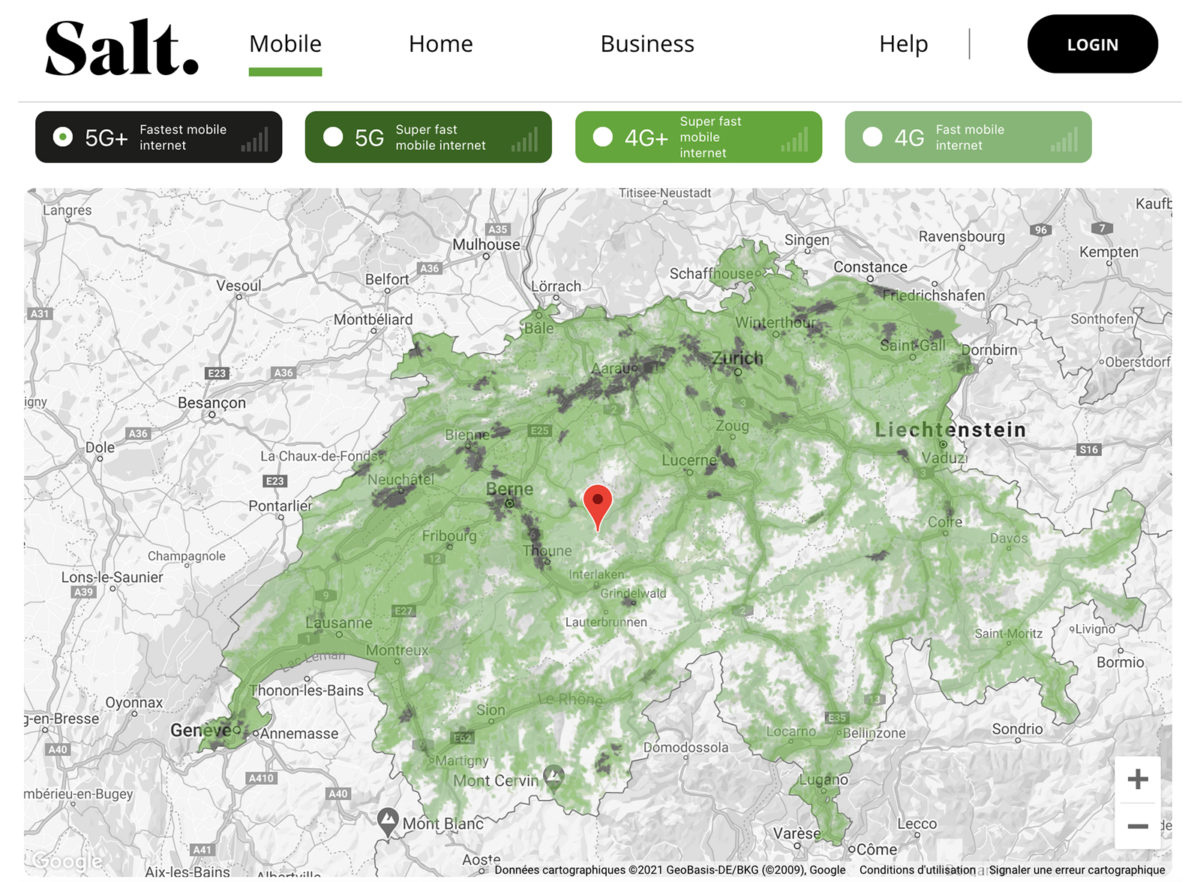Click the Schaffhouse label
Image resolution: width=1200 pixels, height=882 pixels.
[714, 274]
